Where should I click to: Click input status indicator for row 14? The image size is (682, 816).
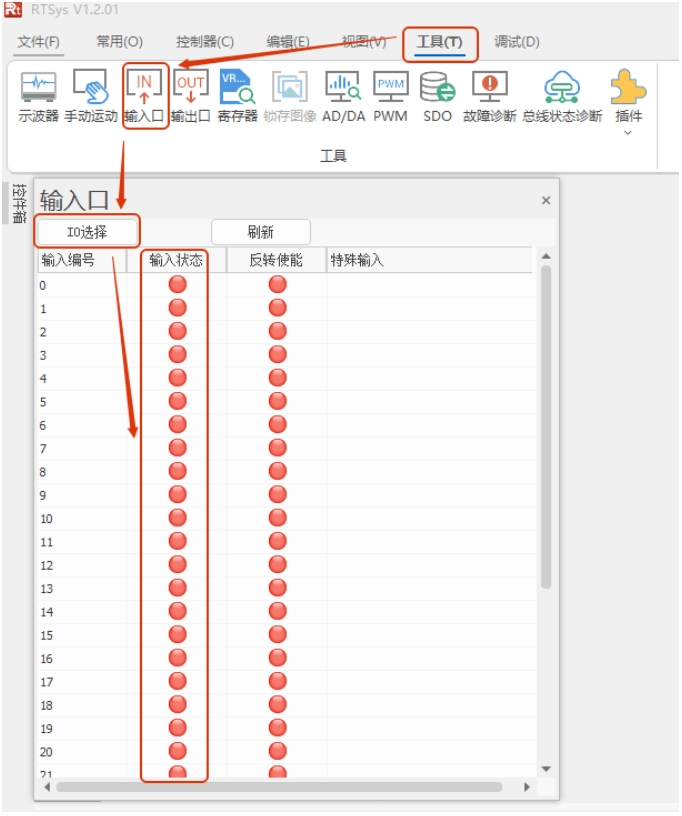(x=177, y=611)
